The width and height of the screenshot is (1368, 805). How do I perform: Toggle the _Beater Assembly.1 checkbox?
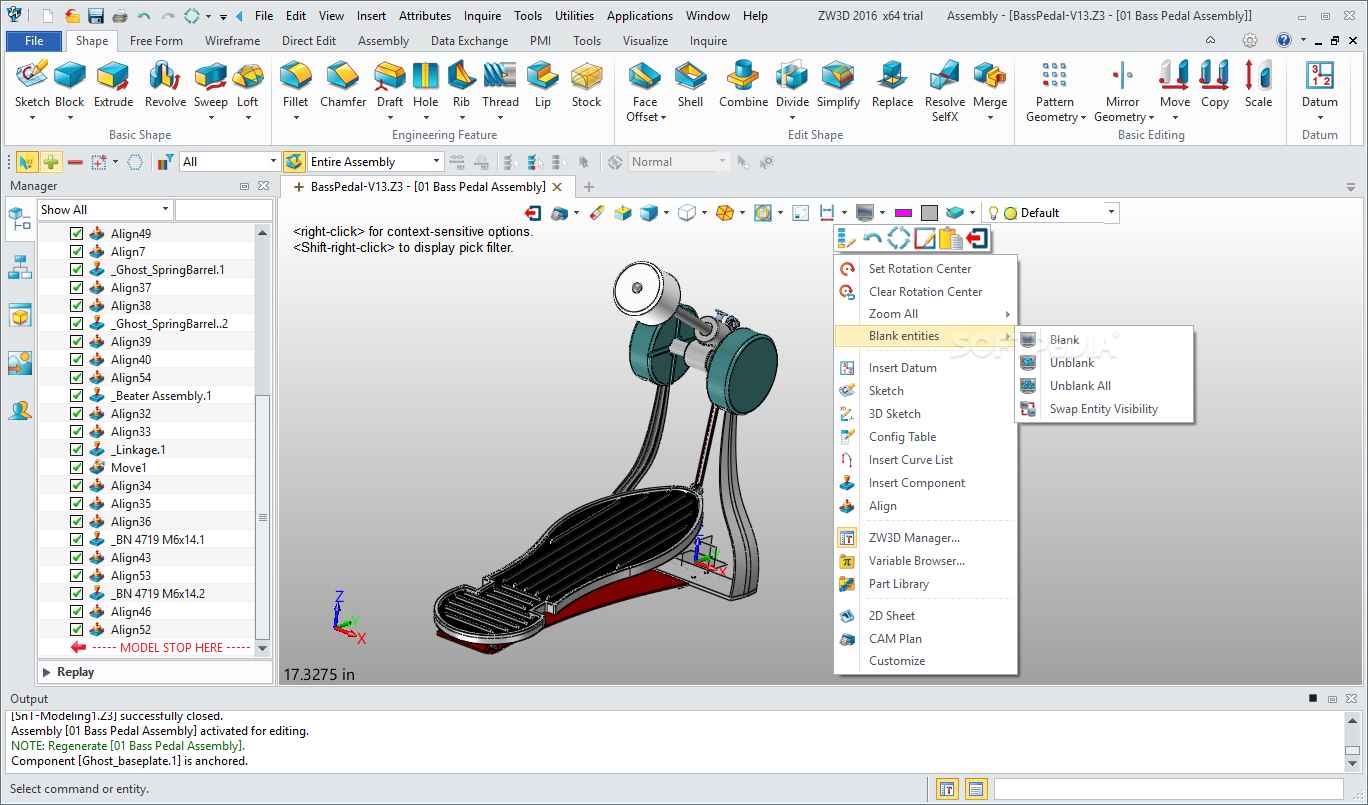[76, 396]
